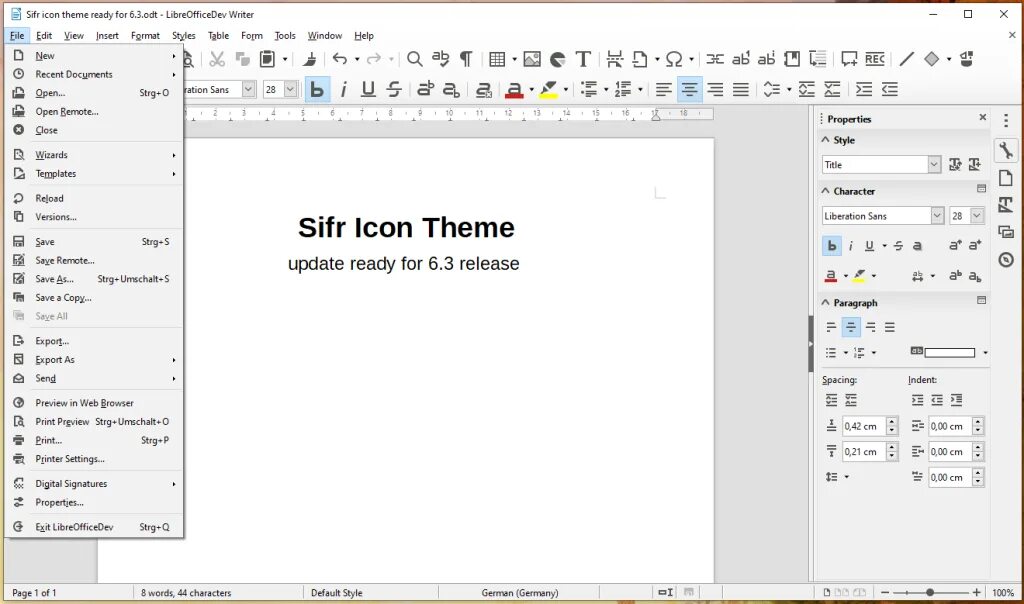The height and width of the screenshot is (604, 1024).
Task: Click the 100% zoom level
Action: (x=1003, y=593)
